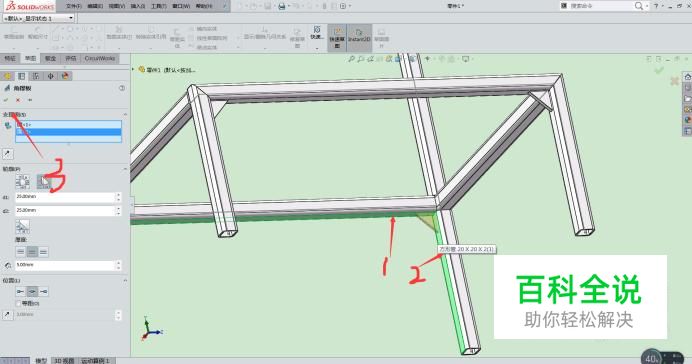
Task: Set thickness to outer side
Action: [43, 252]
